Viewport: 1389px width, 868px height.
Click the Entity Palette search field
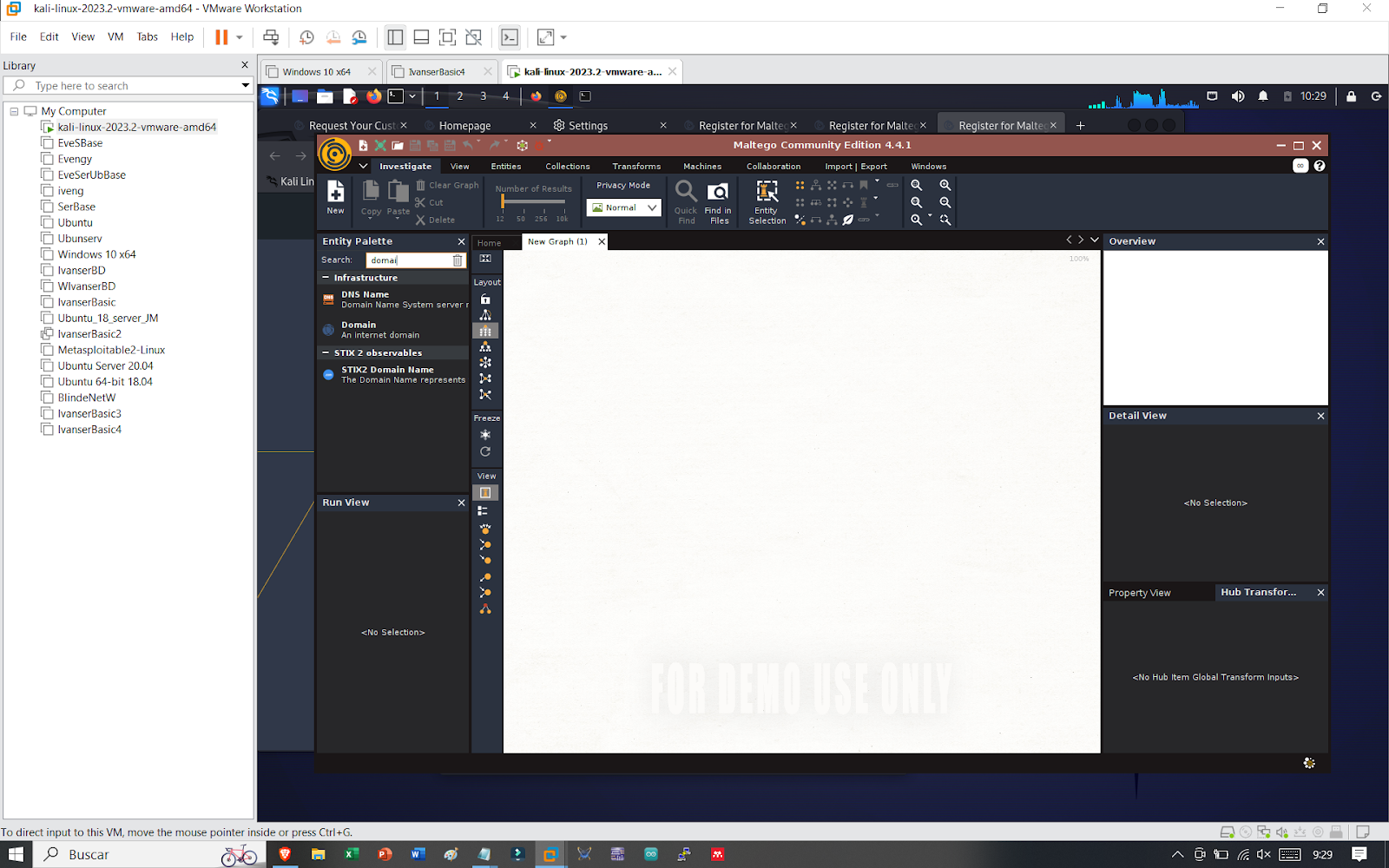[x=408, y=260]
